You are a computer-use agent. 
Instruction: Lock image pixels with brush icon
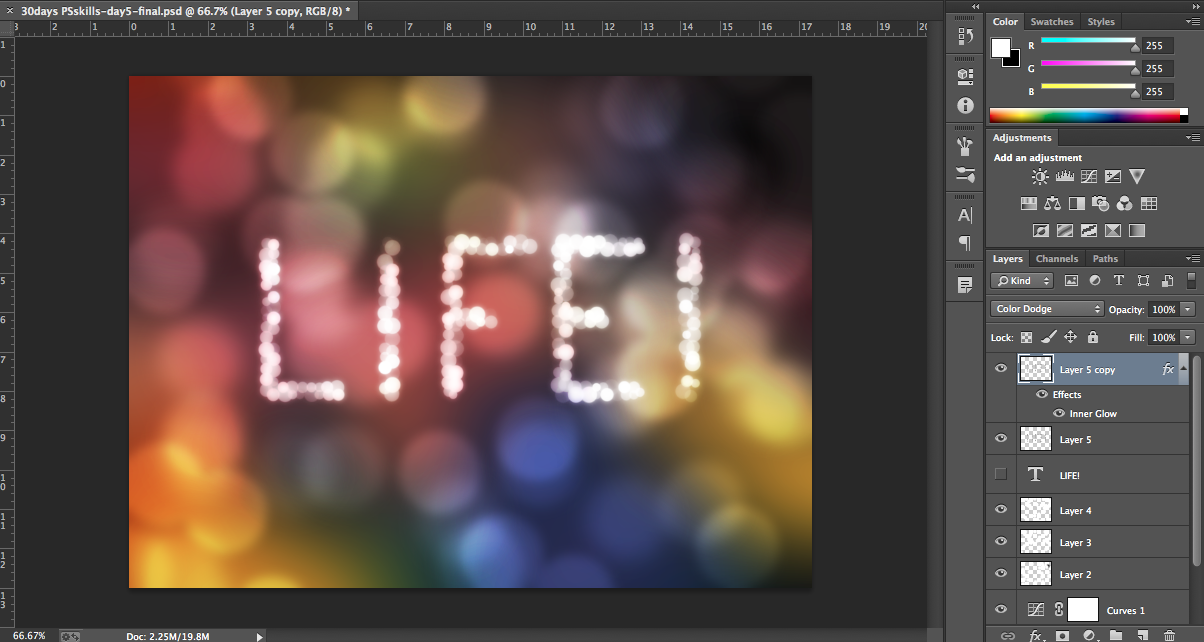point(1049,338)
